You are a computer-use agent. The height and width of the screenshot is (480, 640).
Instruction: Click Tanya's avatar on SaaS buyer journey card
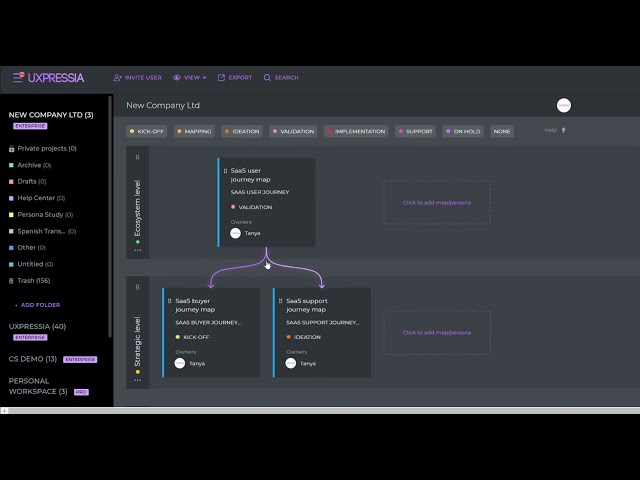coord(180,363)
